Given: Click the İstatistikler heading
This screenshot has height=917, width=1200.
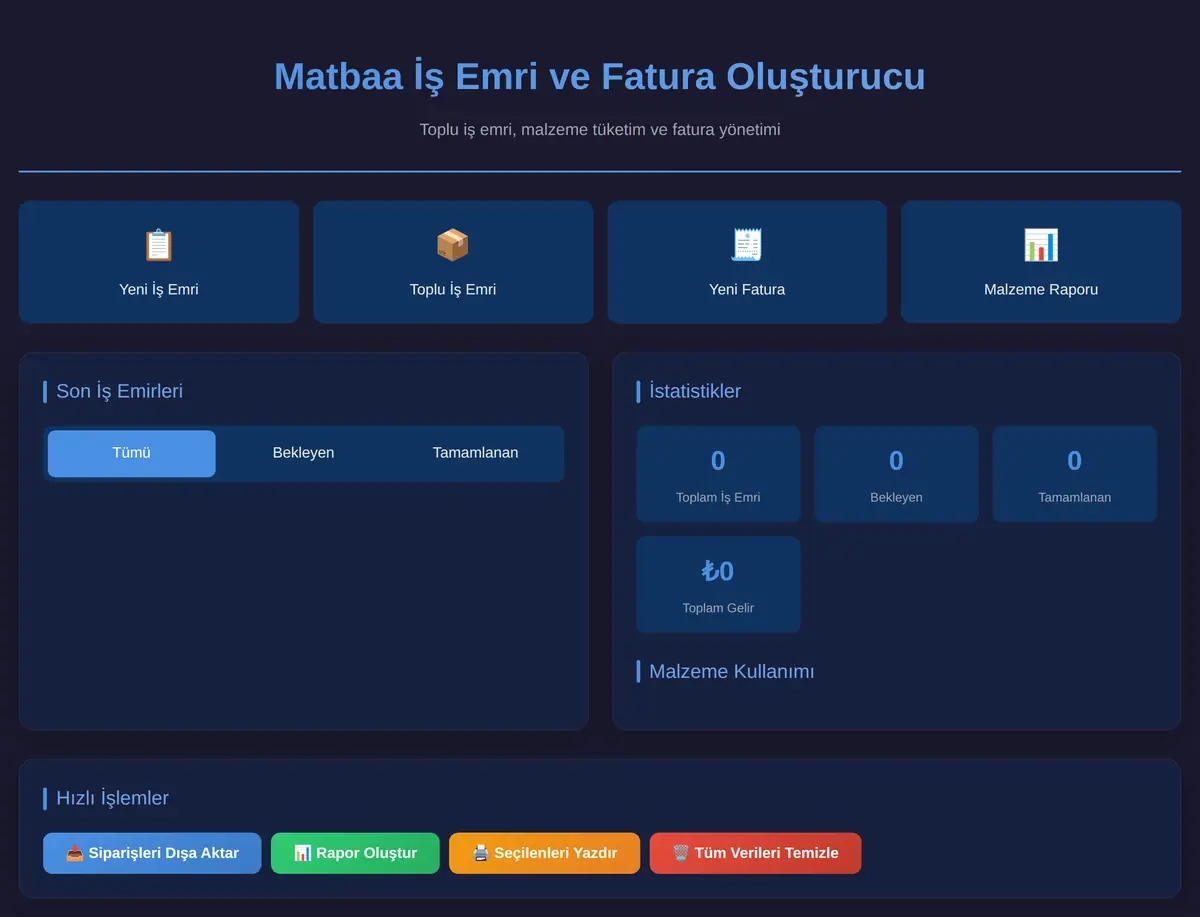Looking at the screenshot, I should click(695, 391).
